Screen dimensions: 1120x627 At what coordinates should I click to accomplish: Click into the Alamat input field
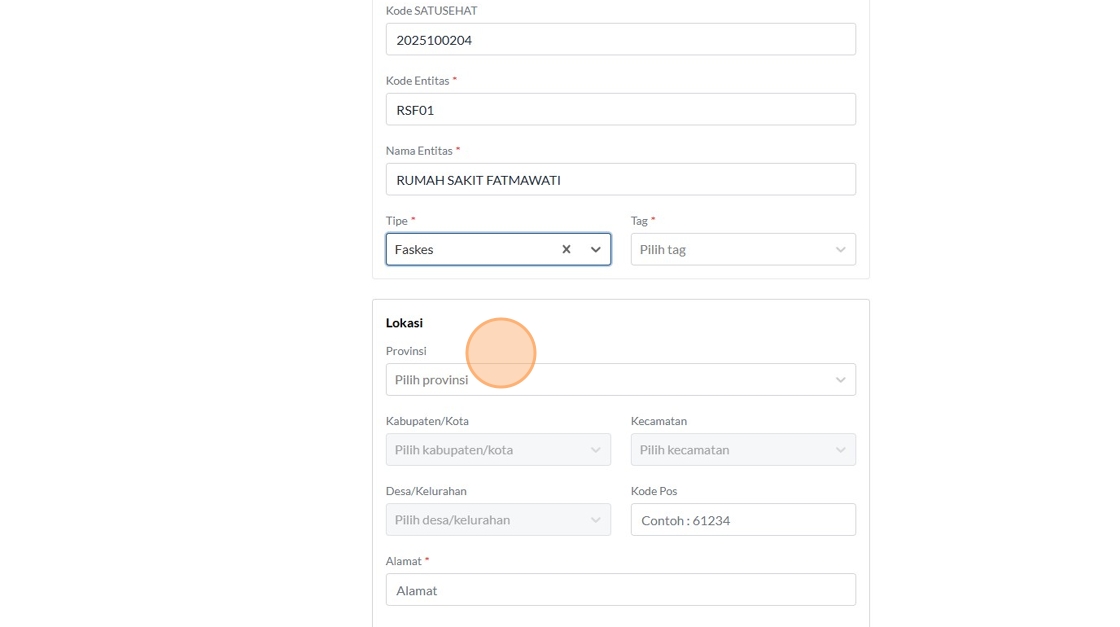pyautogui.click(x=620, y=590)
